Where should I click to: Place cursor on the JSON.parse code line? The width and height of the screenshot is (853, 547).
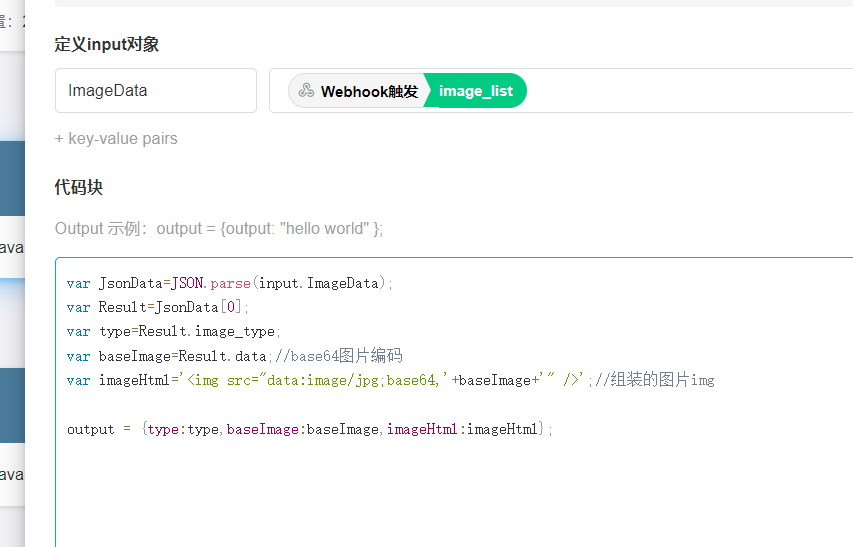coord(230,283)
